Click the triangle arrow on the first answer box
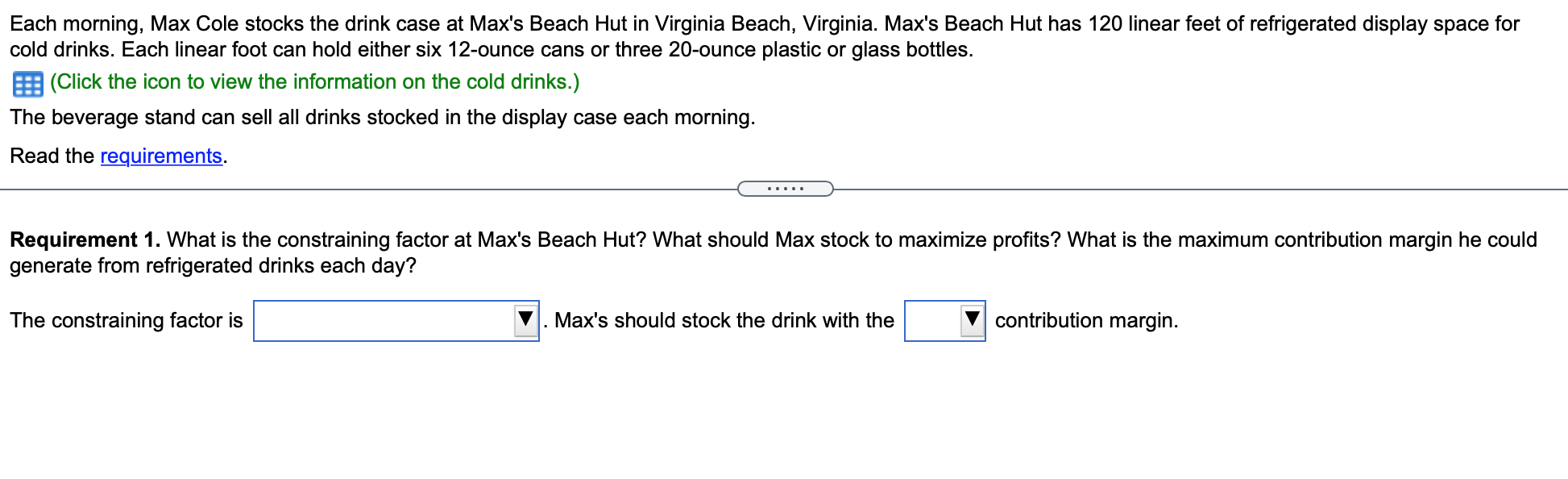The width and height of the screenshot is (1568, 479). click(526, 320)
